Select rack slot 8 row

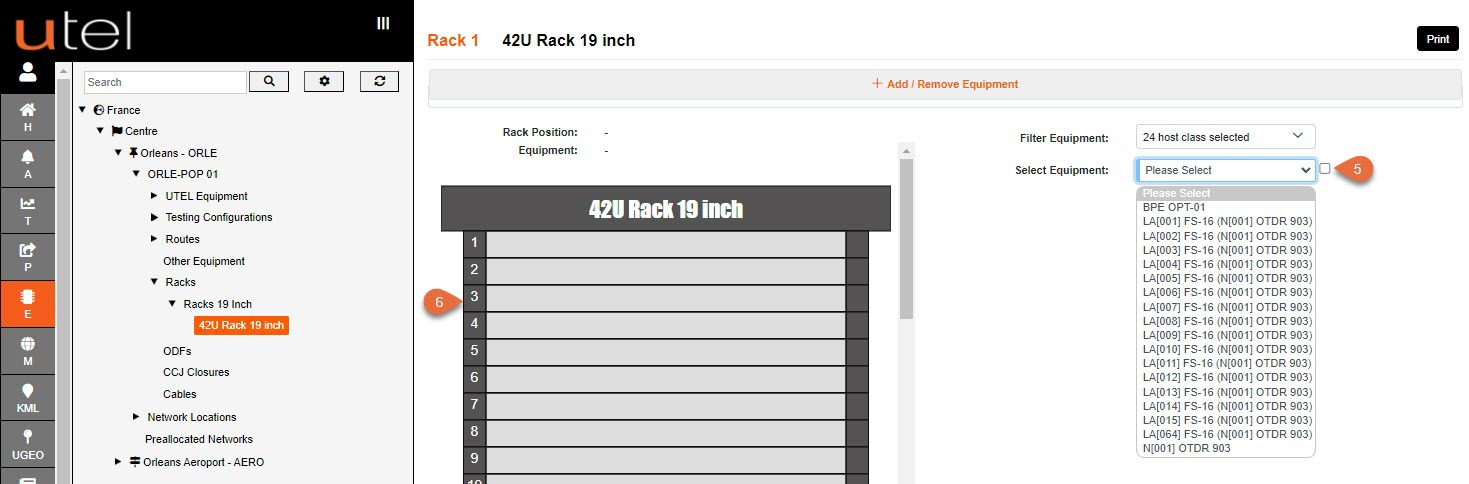(x=666, y=432)
